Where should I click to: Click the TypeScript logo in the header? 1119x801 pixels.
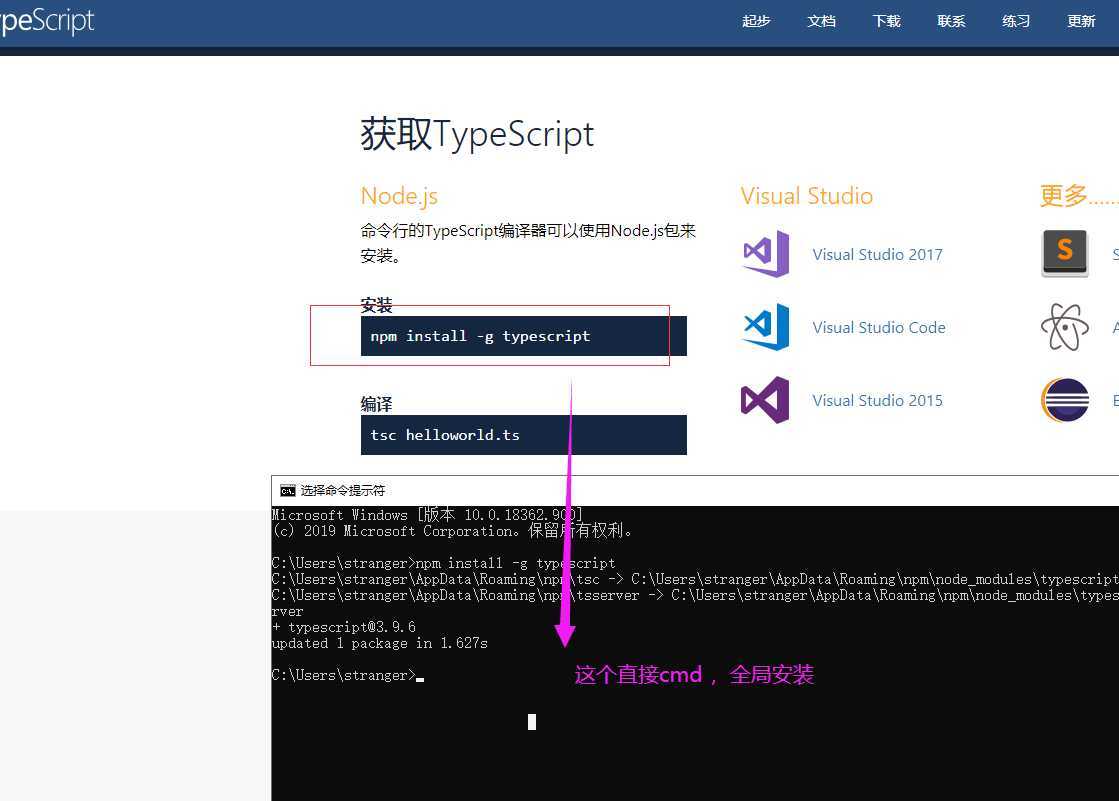click(x=47, y=21)
